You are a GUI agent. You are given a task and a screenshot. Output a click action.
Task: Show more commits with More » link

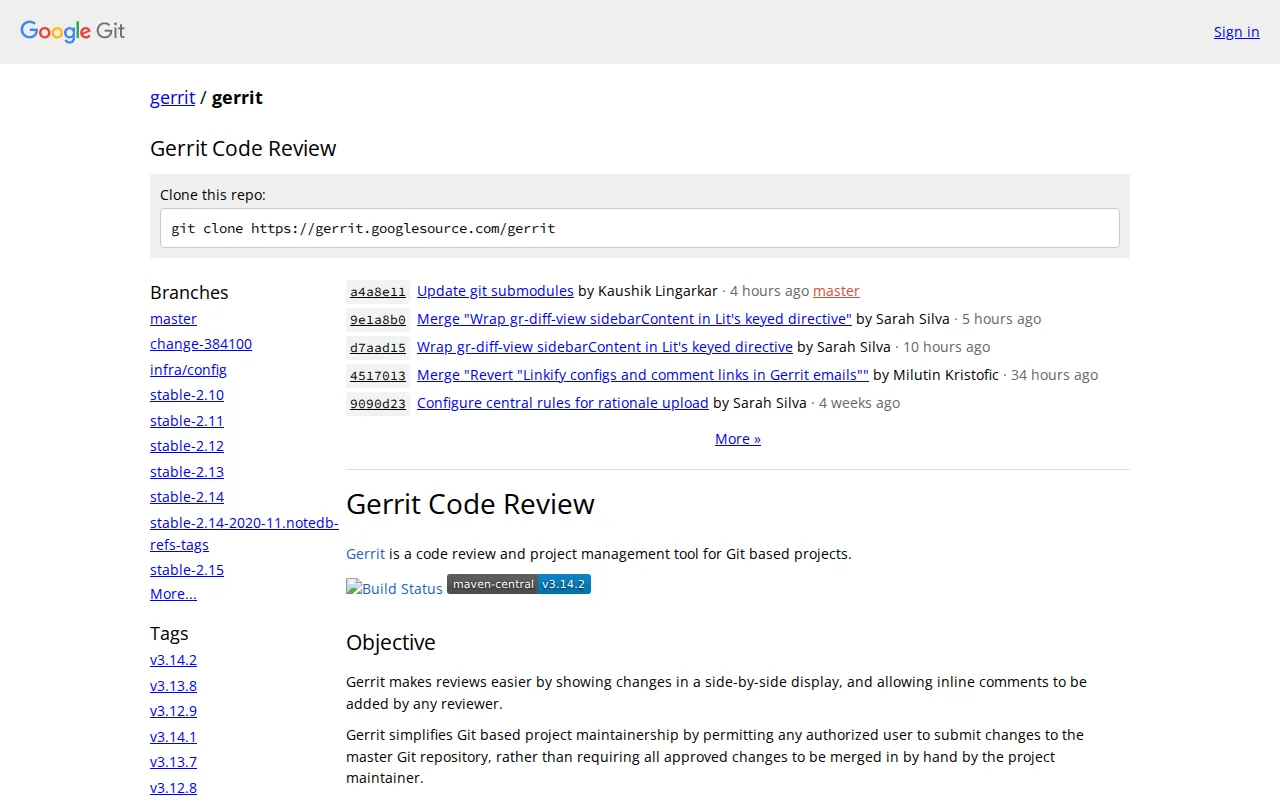(738, 438)
